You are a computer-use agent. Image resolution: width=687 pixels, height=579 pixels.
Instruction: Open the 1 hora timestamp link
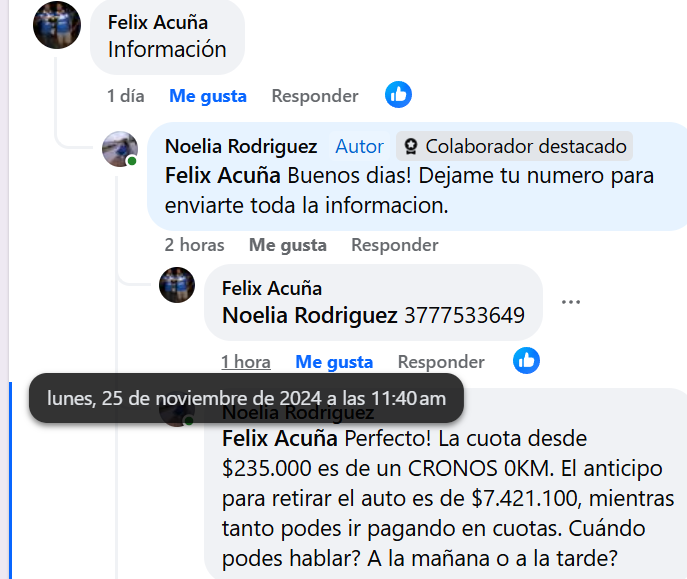point(246,362)
